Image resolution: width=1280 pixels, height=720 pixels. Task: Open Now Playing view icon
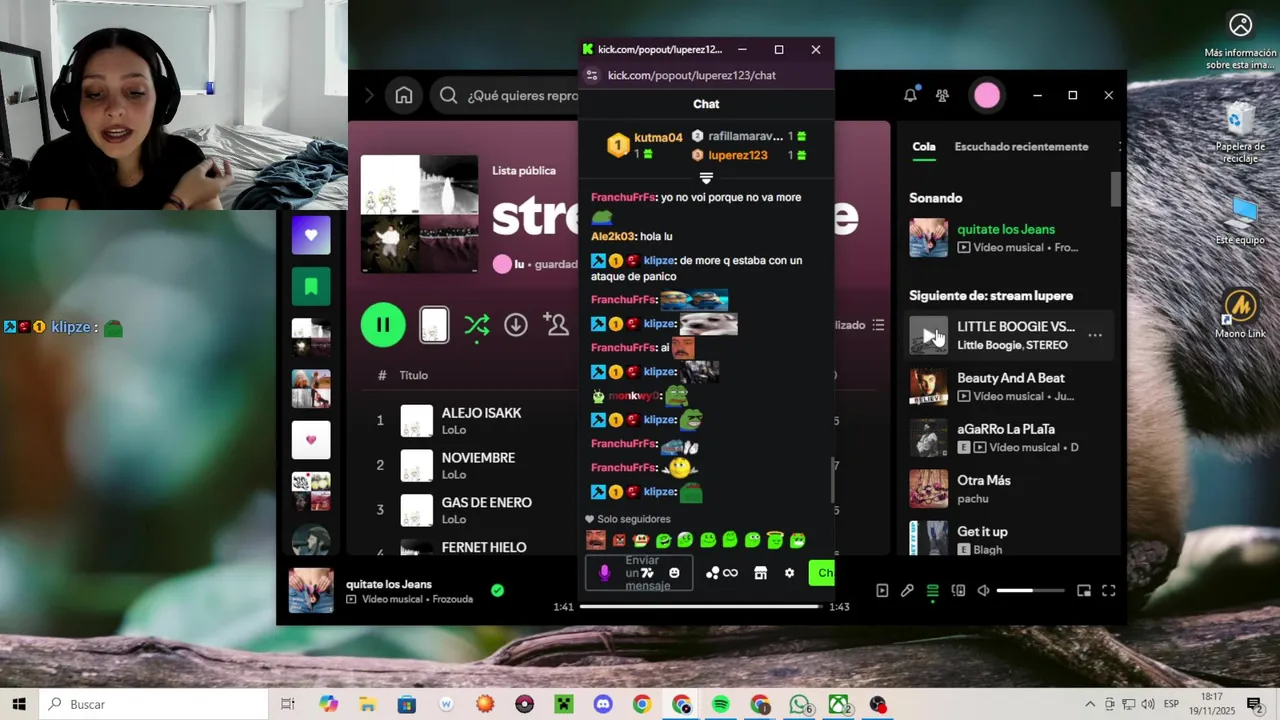[x=882, y=591]
